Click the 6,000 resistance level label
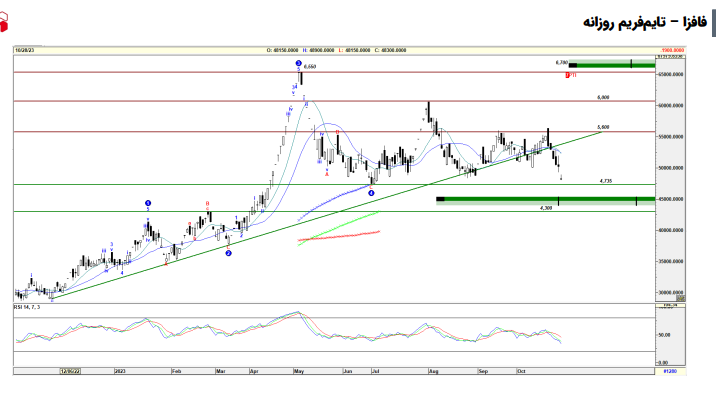The image size is (716, 400). point(602,98)
